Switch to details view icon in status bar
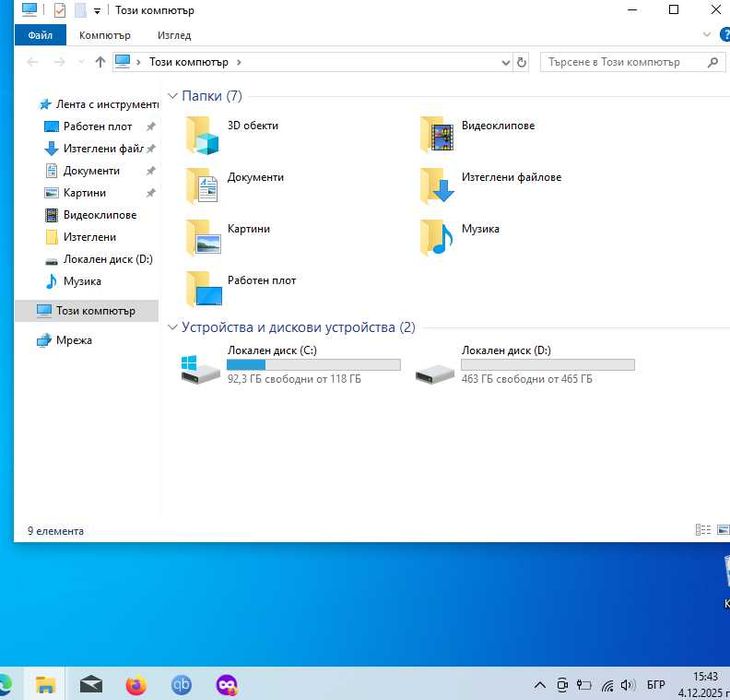The height and width of the screenshot is (700, 730). tap(703, 530)
